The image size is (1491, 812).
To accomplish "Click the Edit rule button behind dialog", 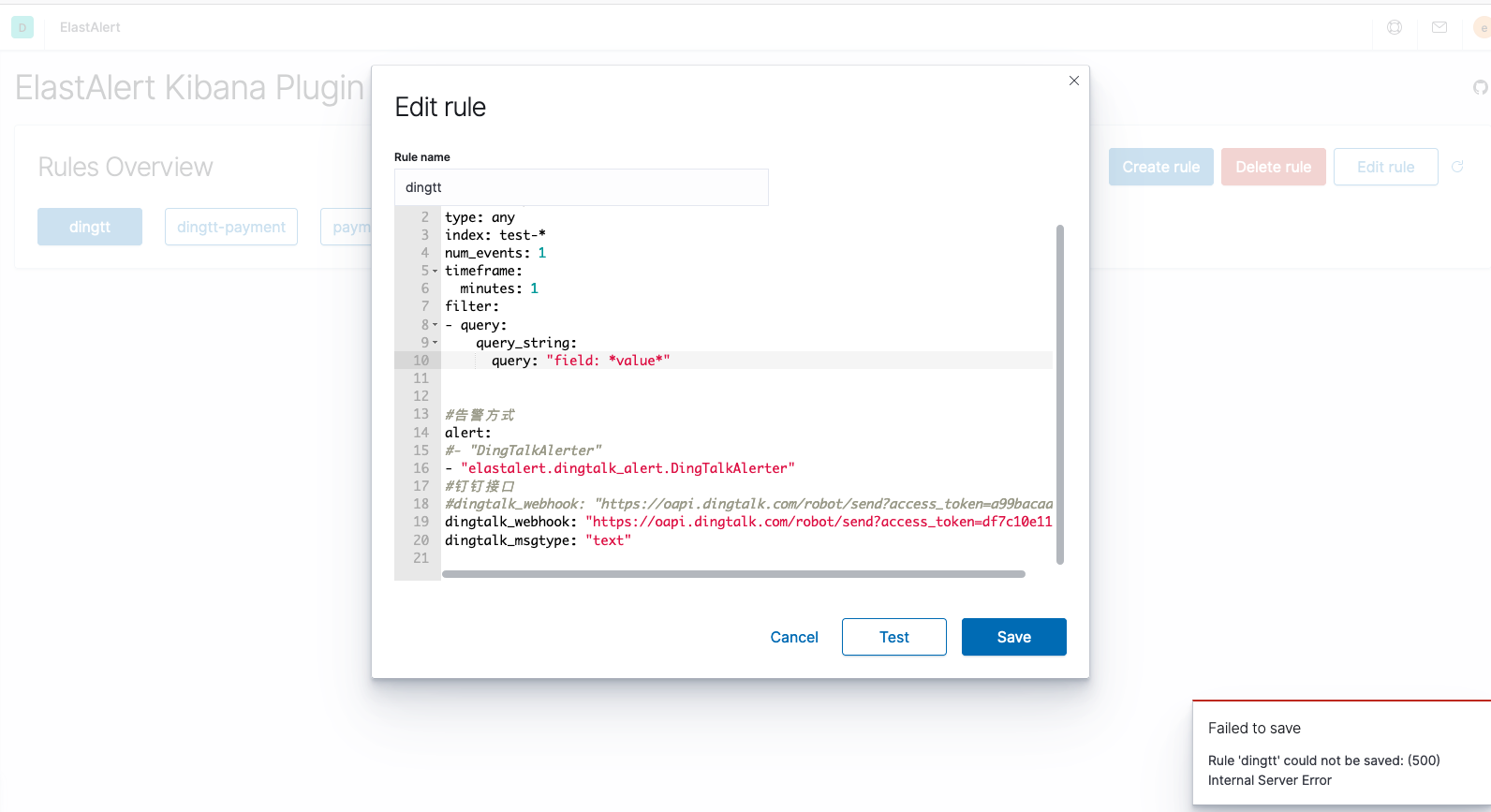I will 1386,167.
